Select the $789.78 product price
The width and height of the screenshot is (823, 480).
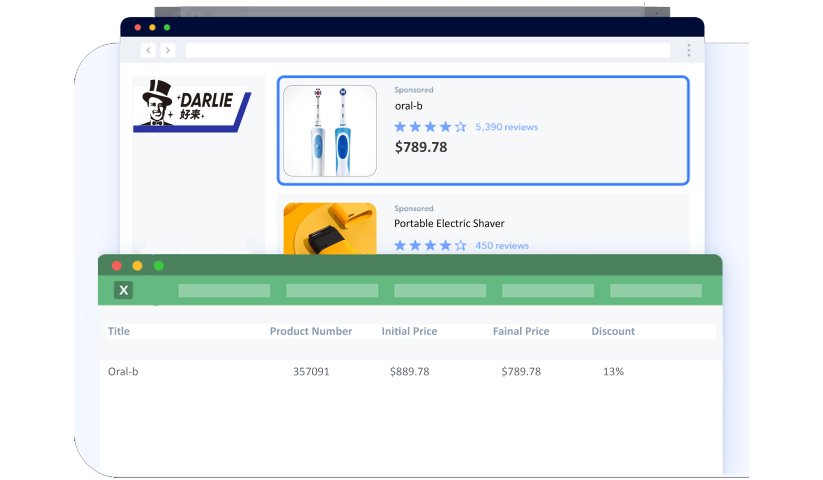coord(421,147)
